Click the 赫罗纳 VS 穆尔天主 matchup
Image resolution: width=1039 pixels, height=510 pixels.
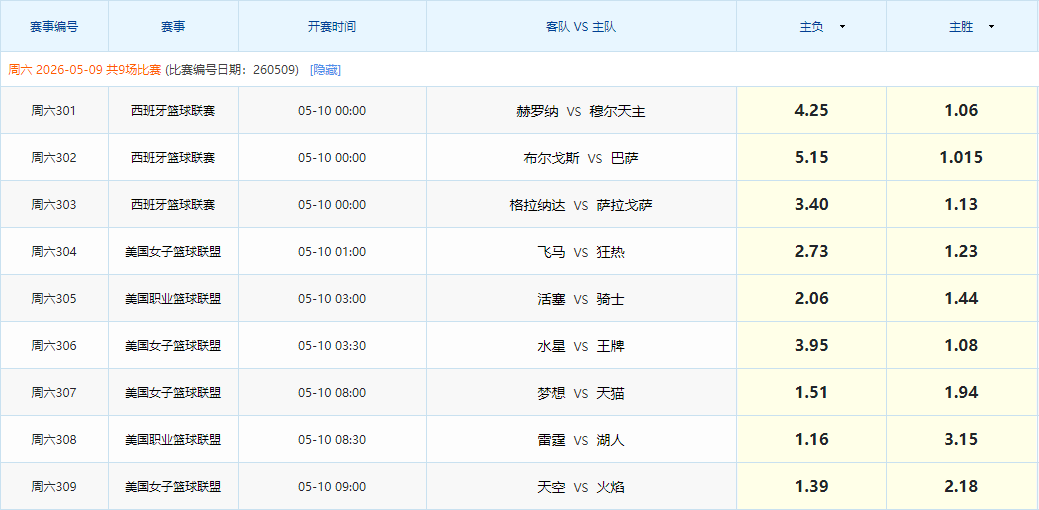click(x=581, y=111)
